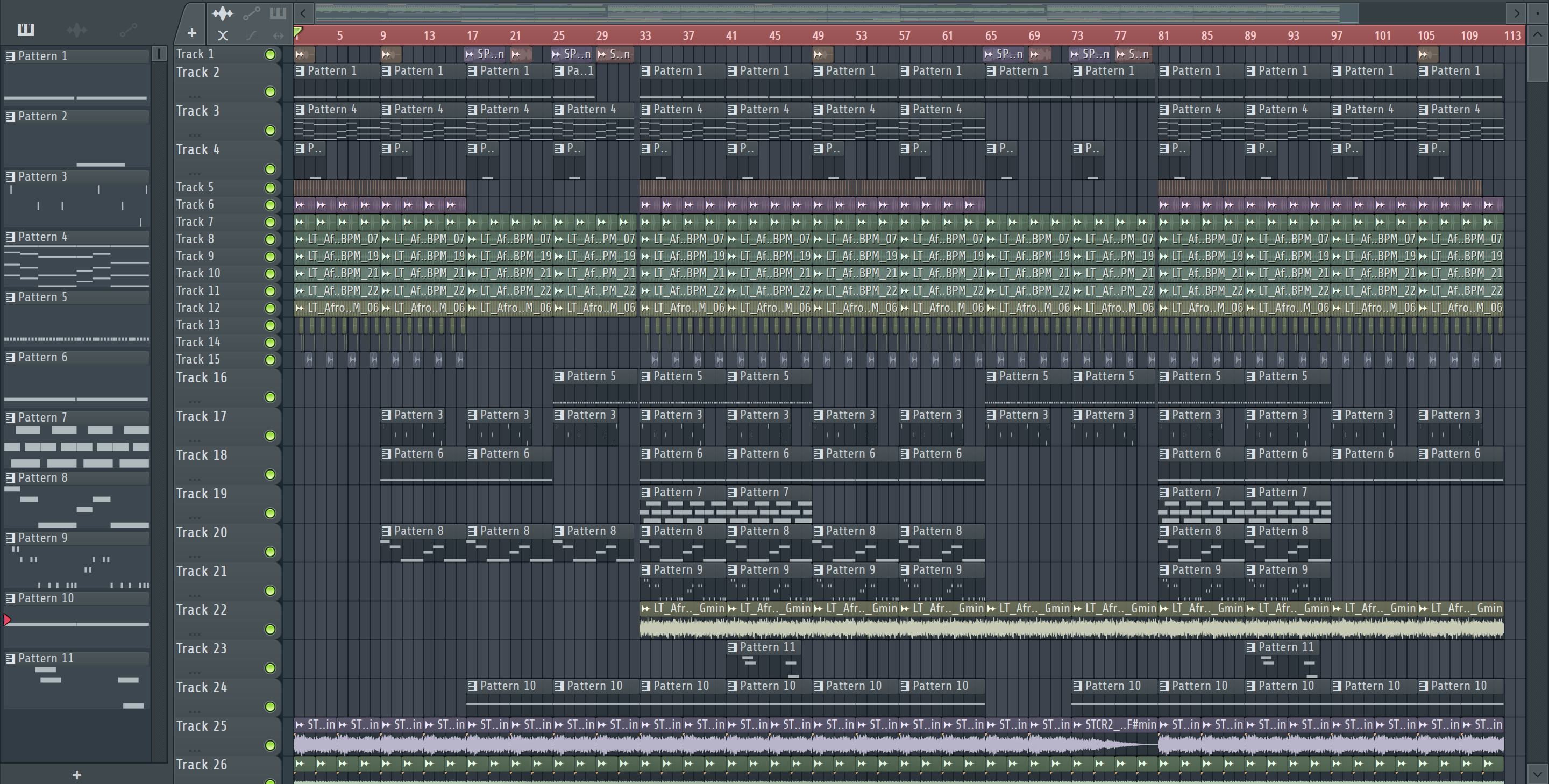Screen dimensions: 1549x784
Task: Show audio clips in the picker panel
Action: [77, 29]
